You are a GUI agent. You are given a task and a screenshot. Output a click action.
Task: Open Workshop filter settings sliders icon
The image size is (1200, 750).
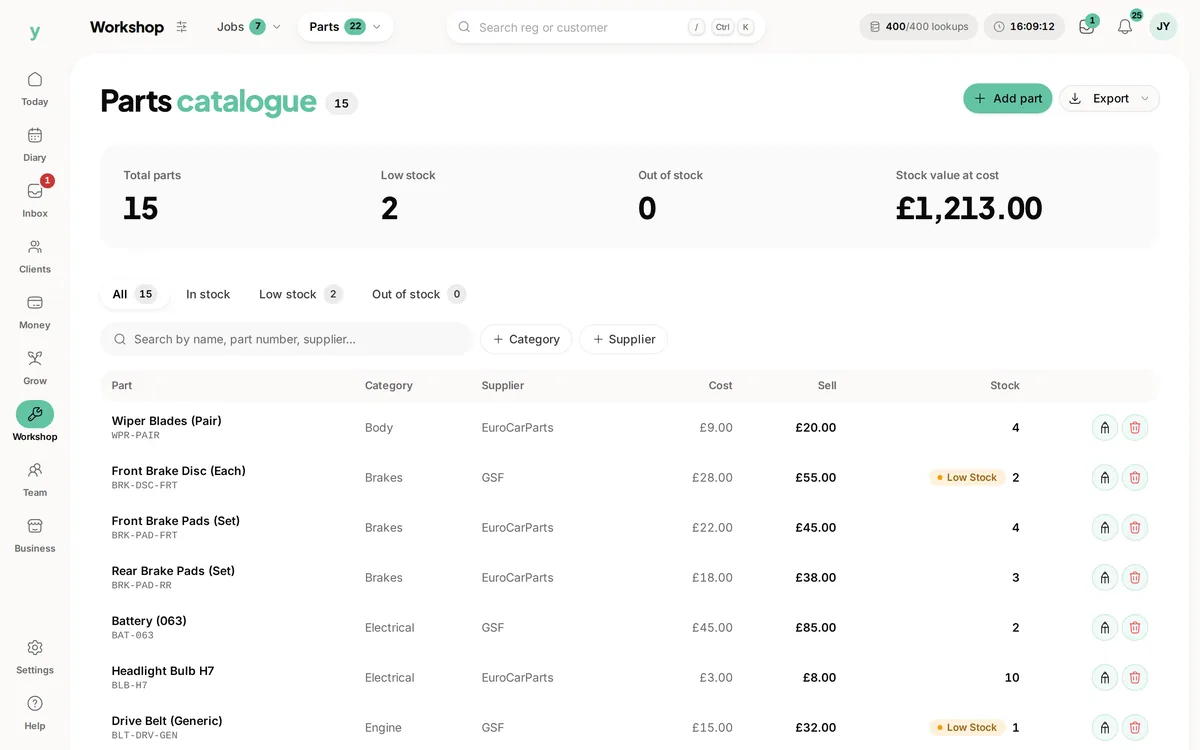[181, 27]
